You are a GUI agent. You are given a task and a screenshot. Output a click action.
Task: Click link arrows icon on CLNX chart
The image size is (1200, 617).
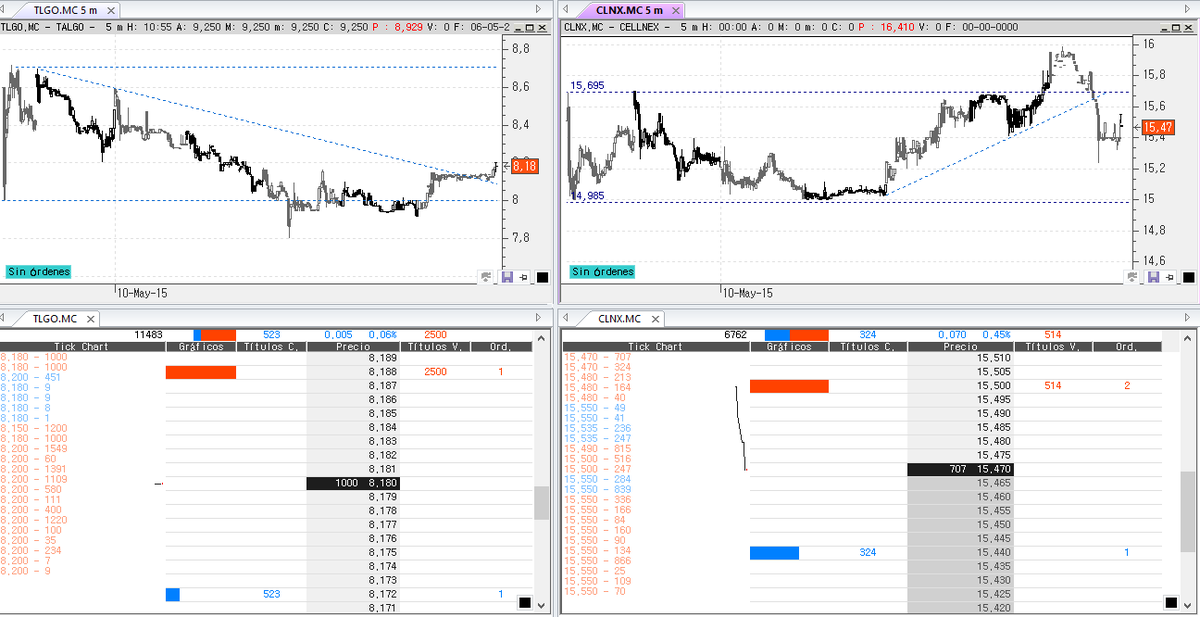(x=1130, y=277)
